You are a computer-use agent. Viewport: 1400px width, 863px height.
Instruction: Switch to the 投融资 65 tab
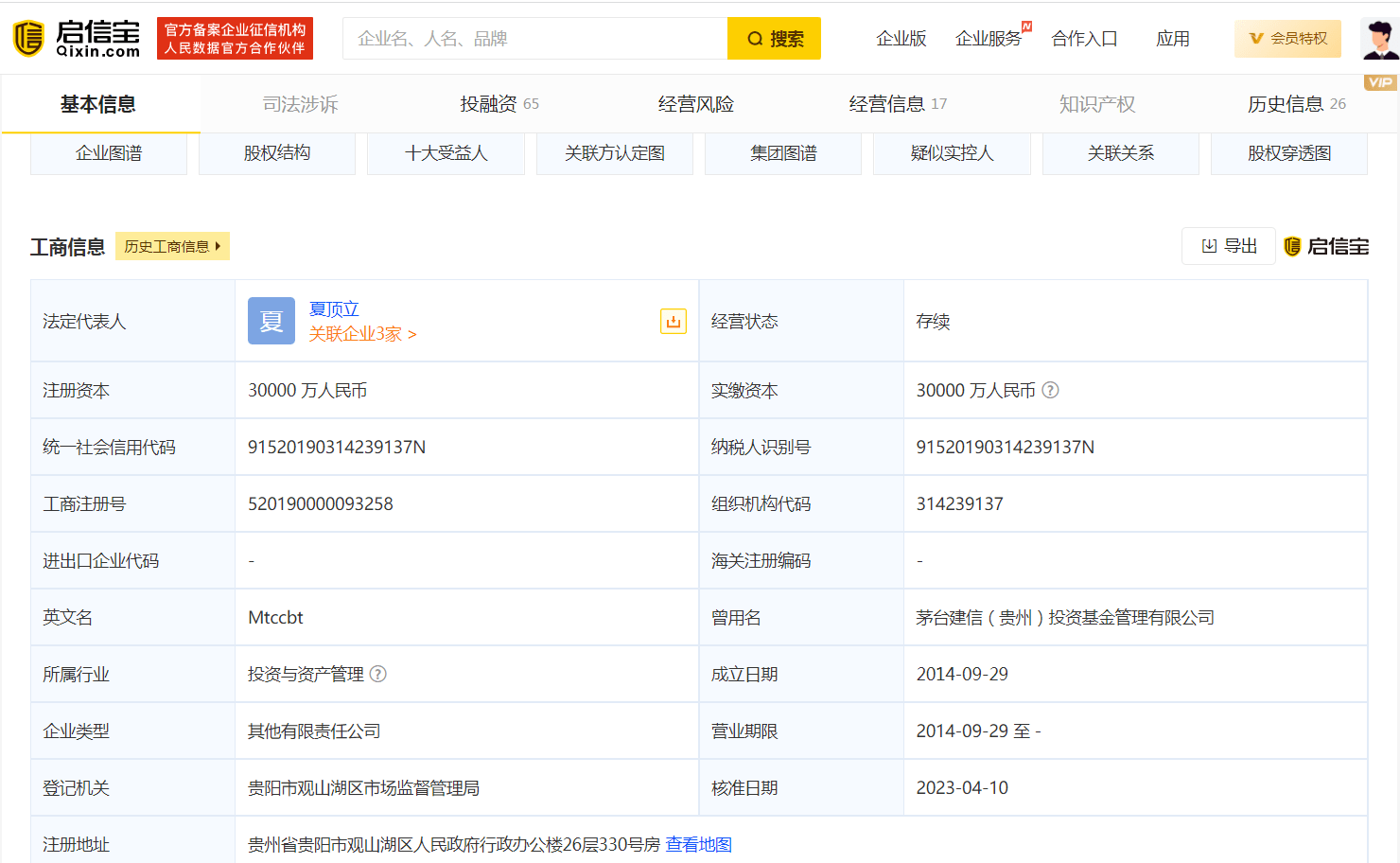click(499, 104)
